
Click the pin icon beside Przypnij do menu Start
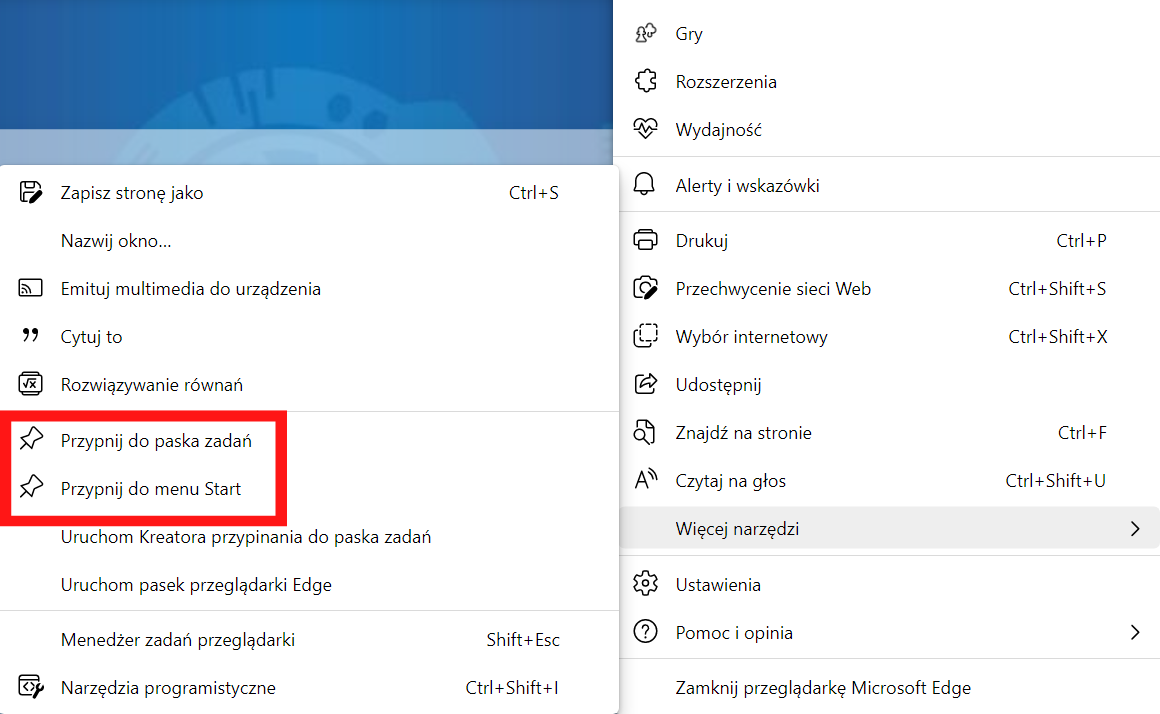(30, 488)
